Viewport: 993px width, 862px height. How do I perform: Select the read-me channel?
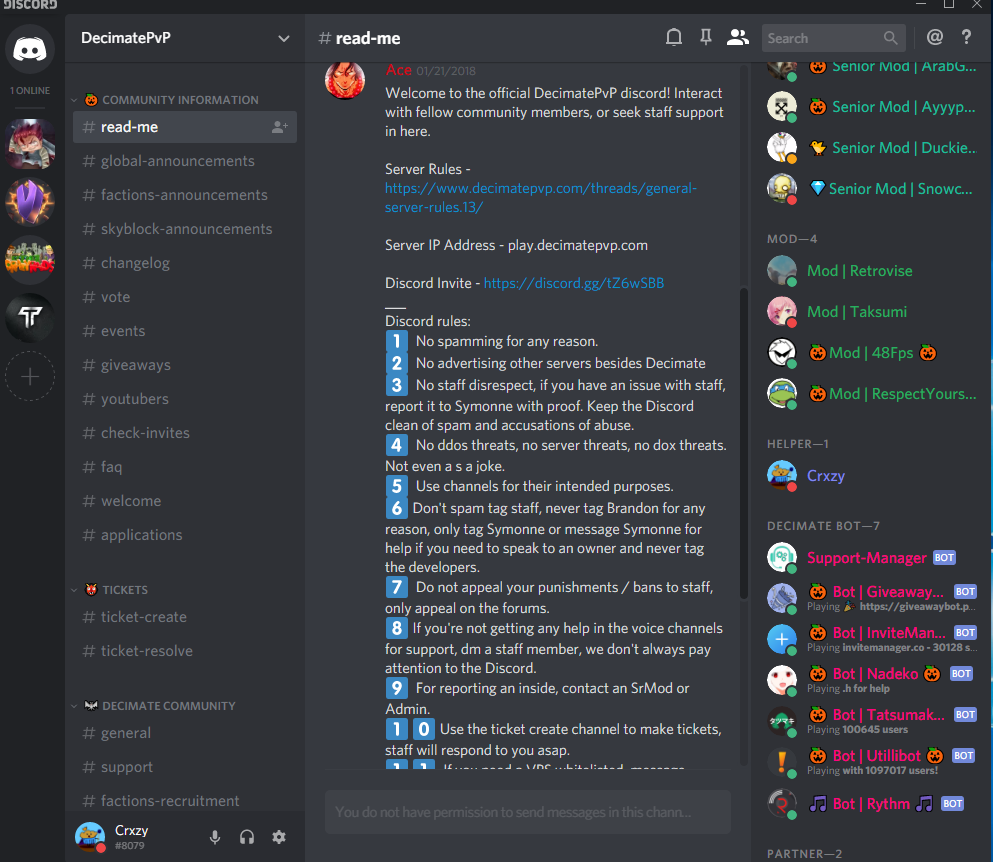click(x=185, y=127)
